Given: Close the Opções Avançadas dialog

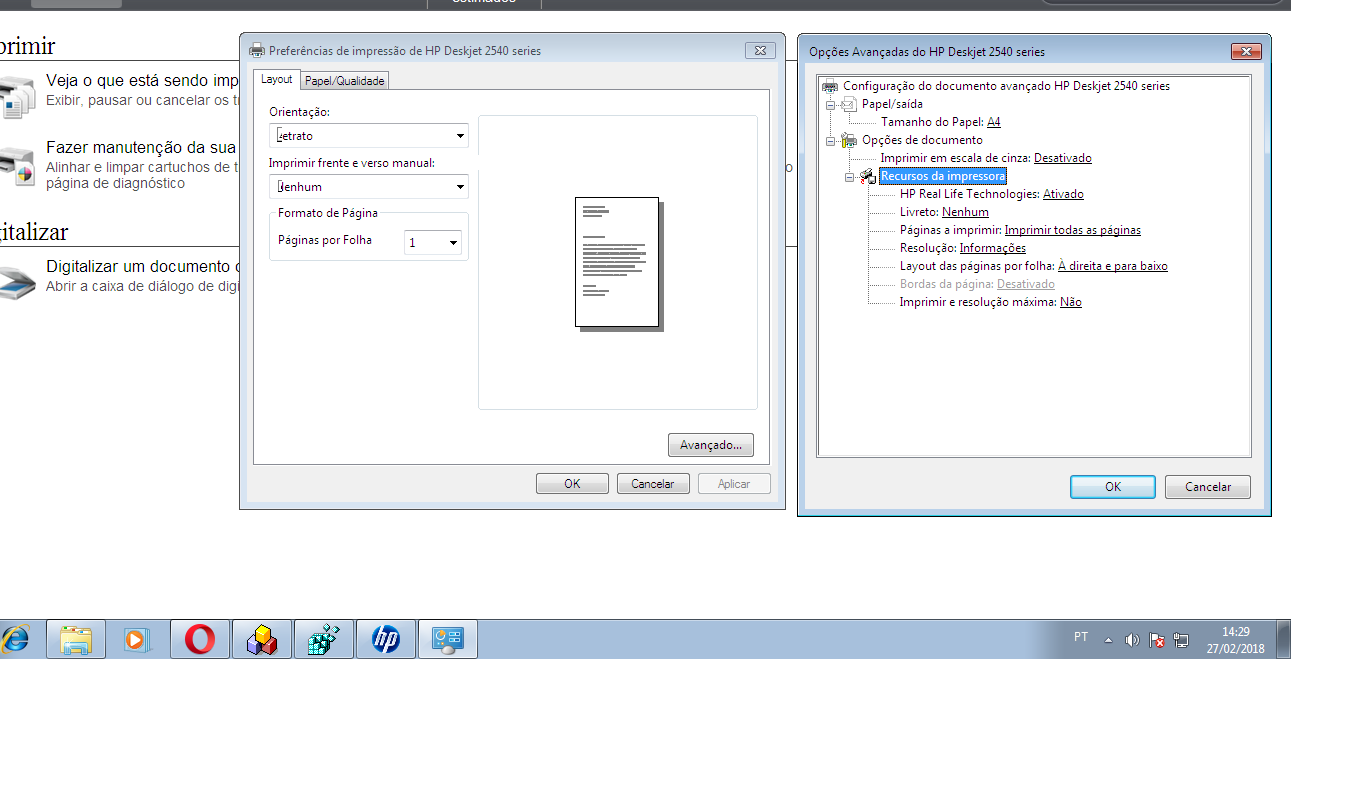Looking at the screenshot, I should coord(1245,51).
